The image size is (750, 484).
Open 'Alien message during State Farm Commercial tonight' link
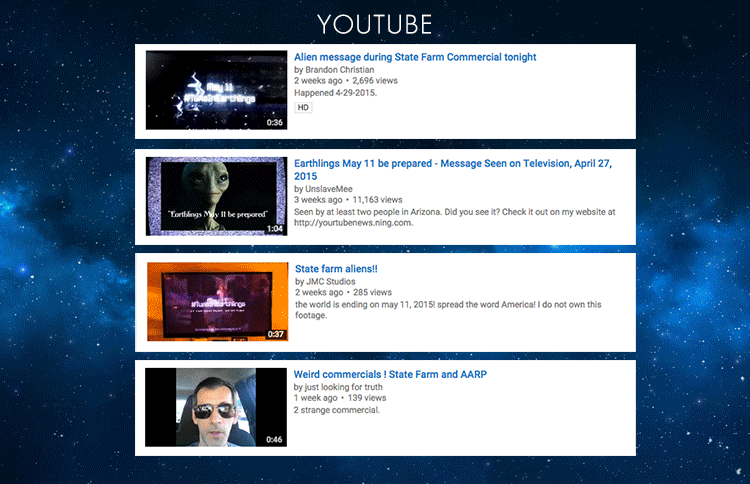415,57
